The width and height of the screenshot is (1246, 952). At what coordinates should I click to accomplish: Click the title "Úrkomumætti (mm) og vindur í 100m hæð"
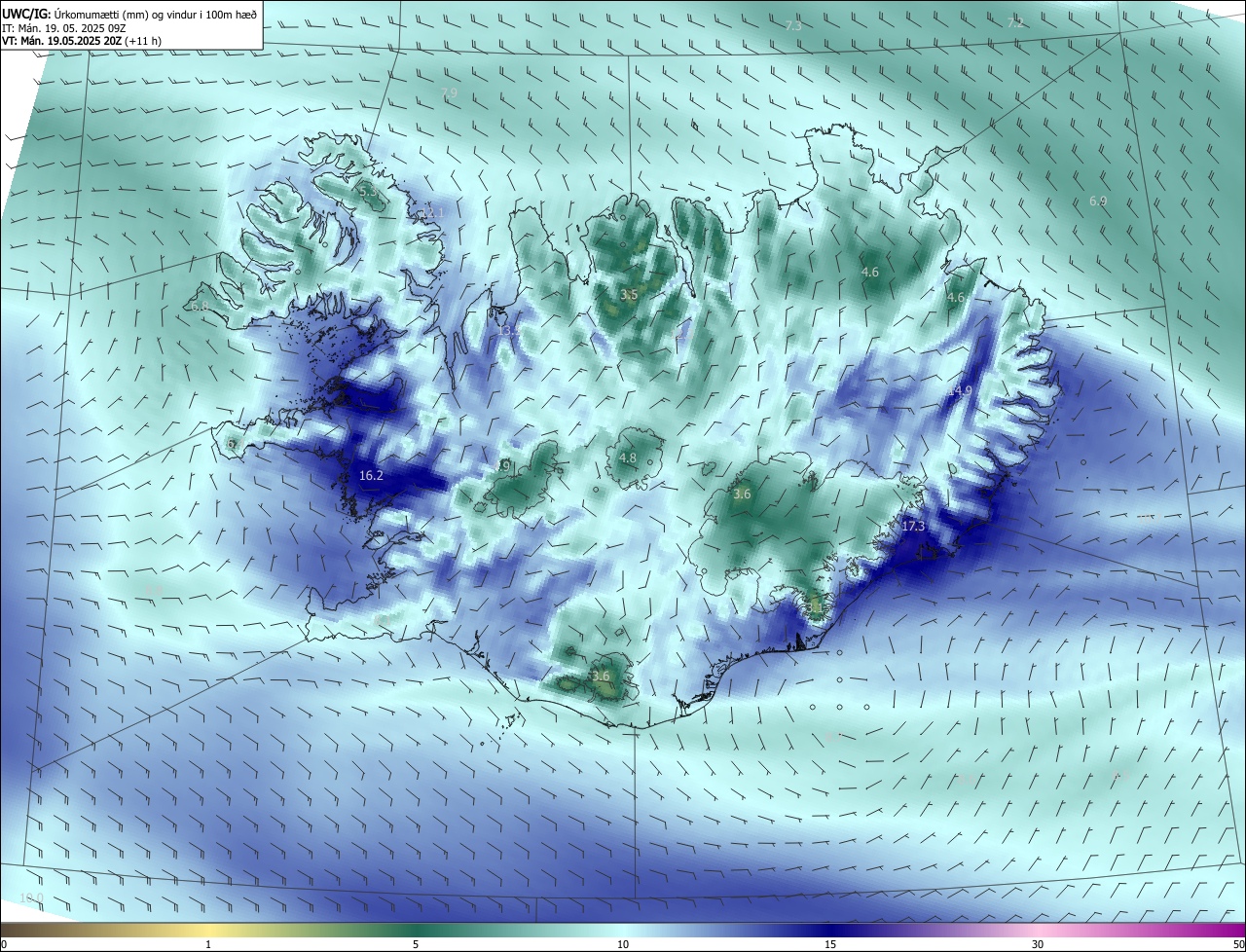pos(155,14)
